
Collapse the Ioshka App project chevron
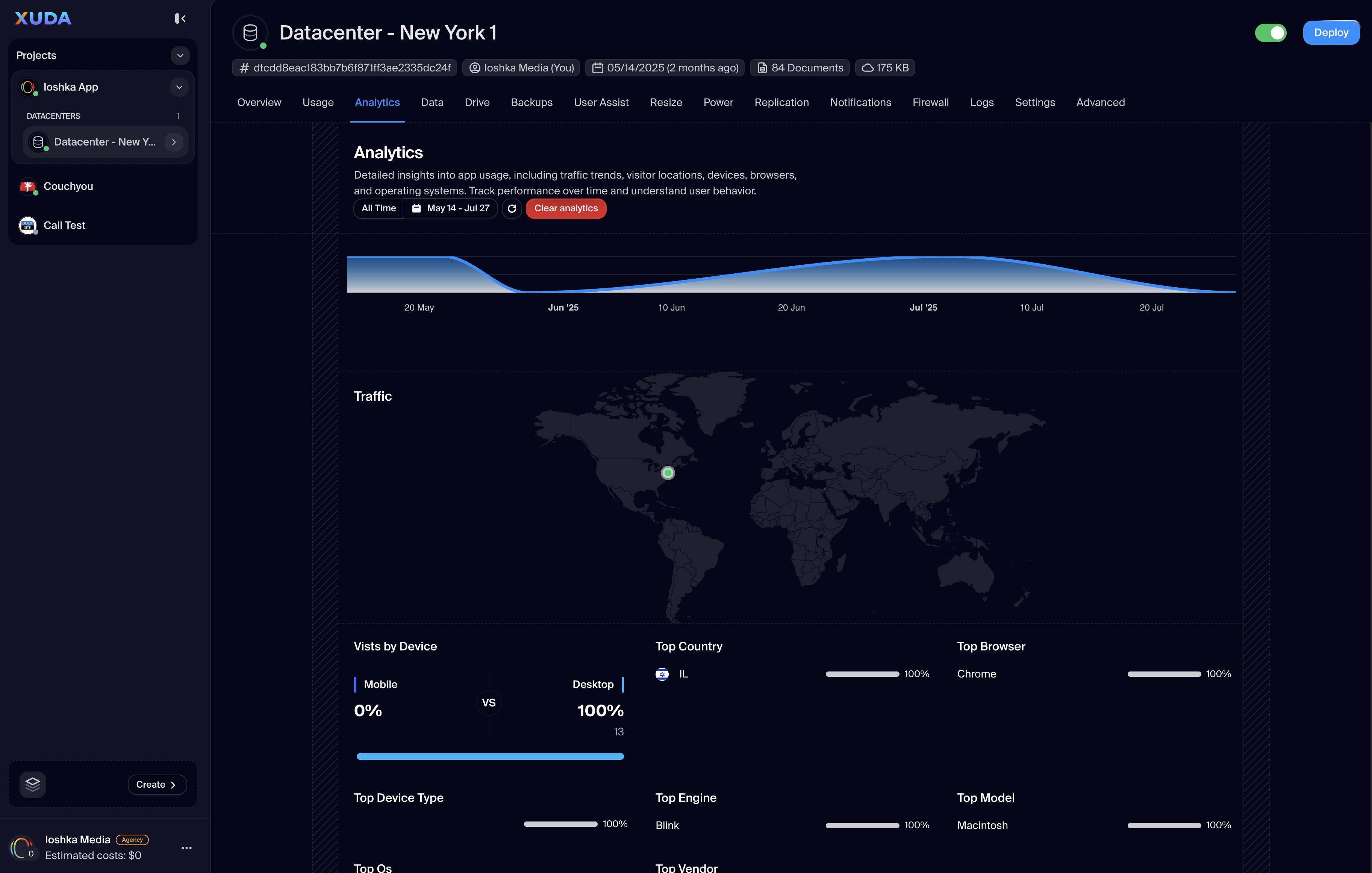point(179,87)
